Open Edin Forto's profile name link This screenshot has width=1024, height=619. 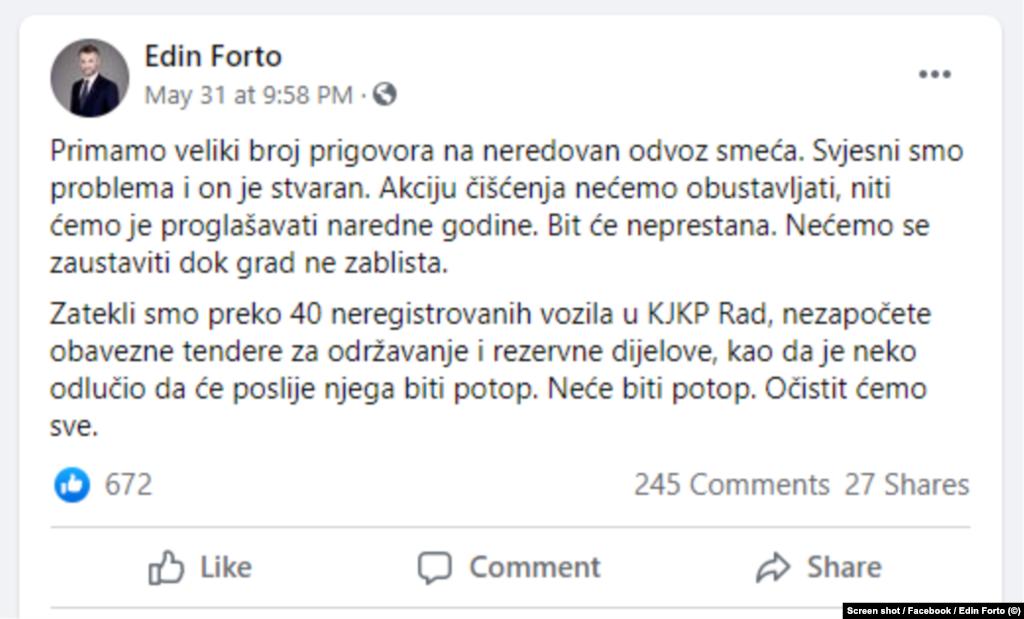(x=212, y=56)
